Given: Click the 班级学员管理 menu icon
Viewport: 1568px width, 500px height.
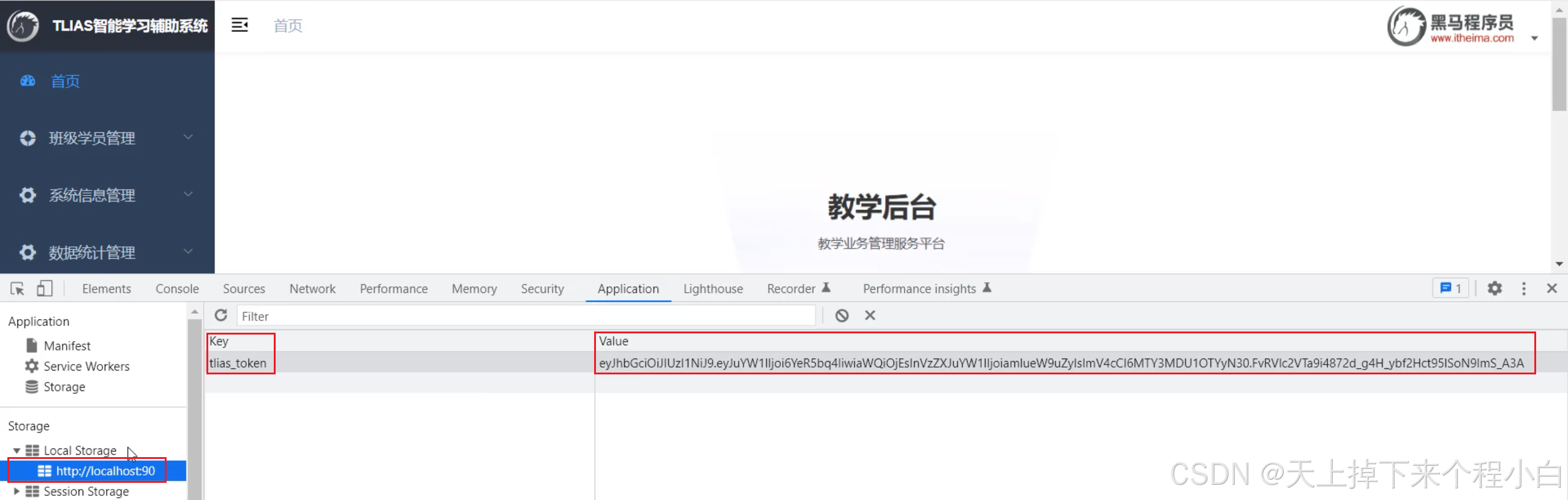Looking at the screenshot, I should point(28,138).
